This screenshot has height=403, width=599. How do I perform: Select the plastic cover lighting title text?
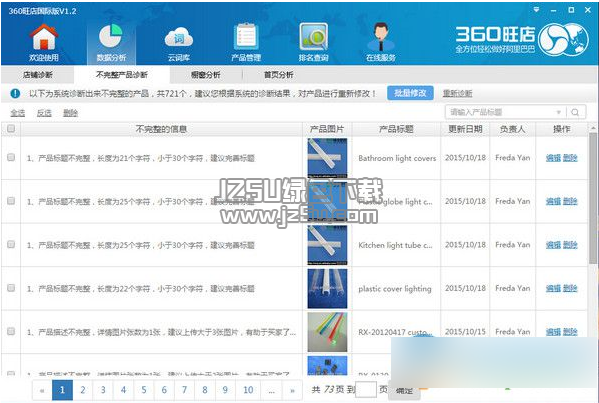(395, 289)
